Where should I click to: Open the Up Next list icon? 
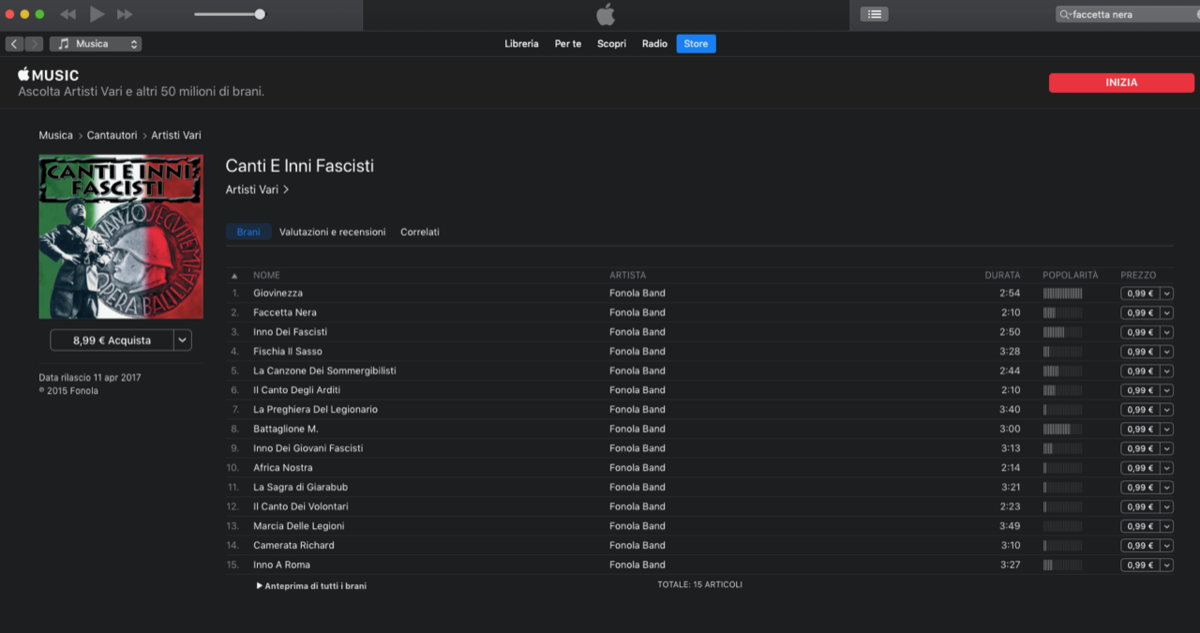[874, 14]
